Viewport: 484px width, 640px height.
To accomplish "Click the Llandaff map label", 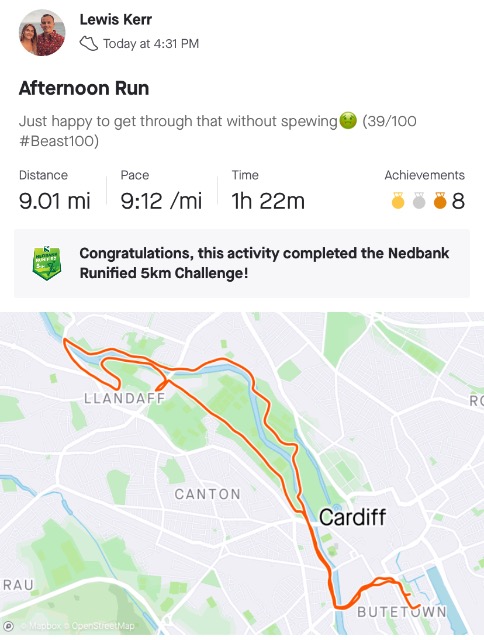I will point(125,398).
